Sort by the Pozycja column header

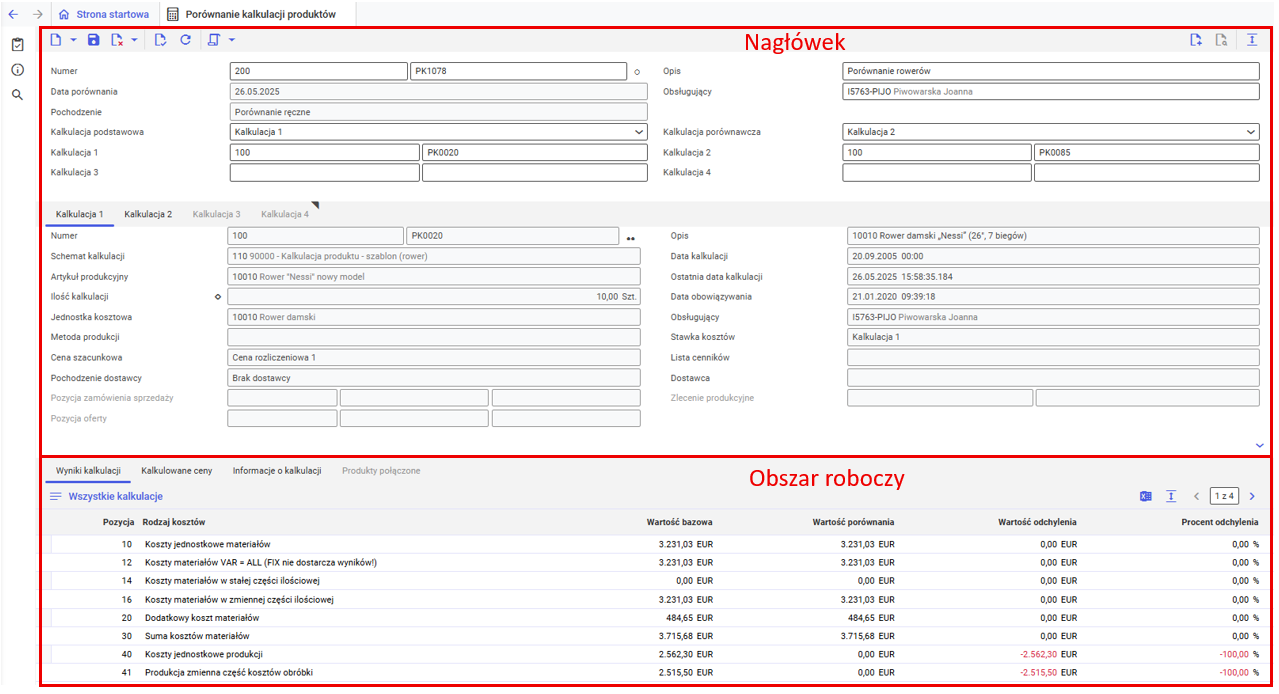118,522
